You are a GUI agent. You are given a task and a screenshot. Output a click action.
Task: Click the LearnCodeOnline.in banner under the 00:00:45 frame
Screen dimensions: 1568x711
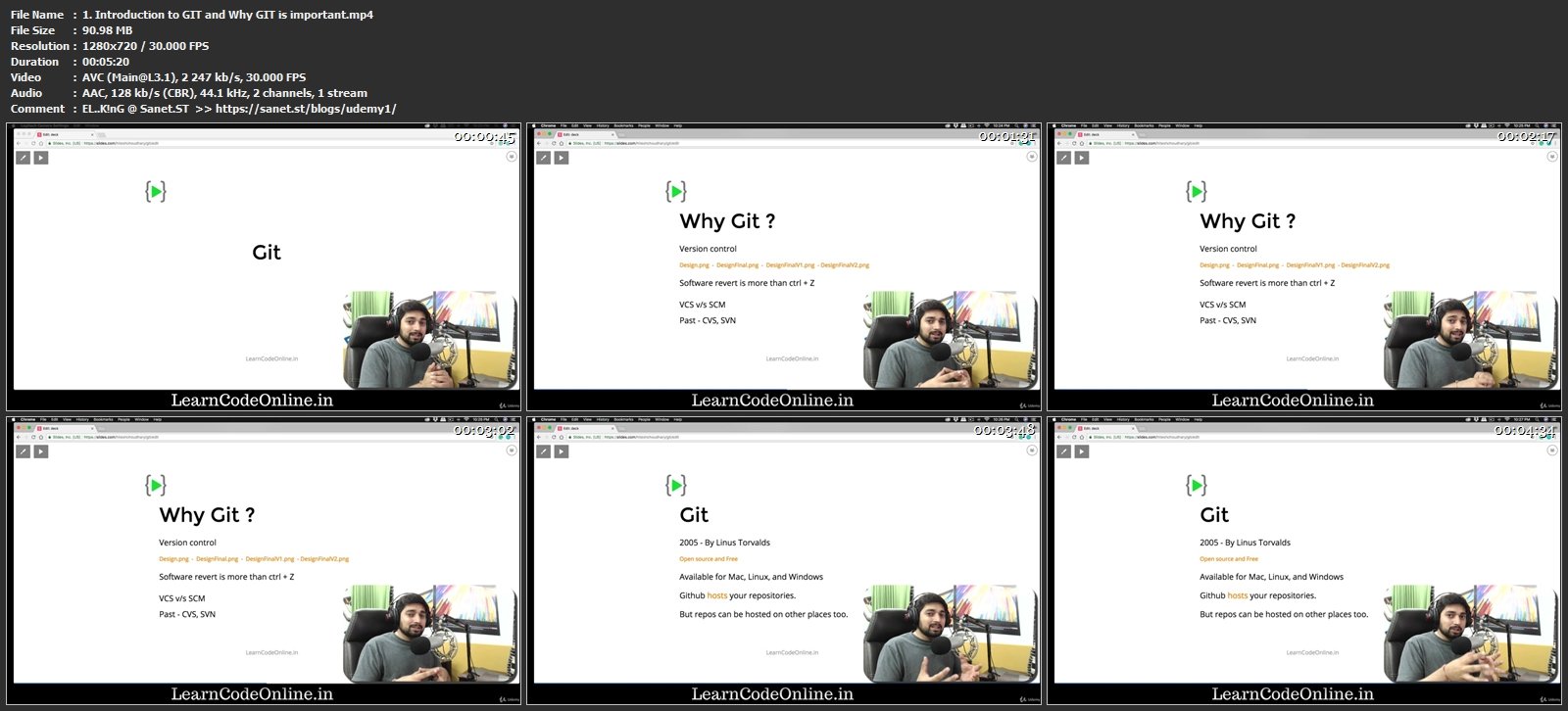click(252, 400)
